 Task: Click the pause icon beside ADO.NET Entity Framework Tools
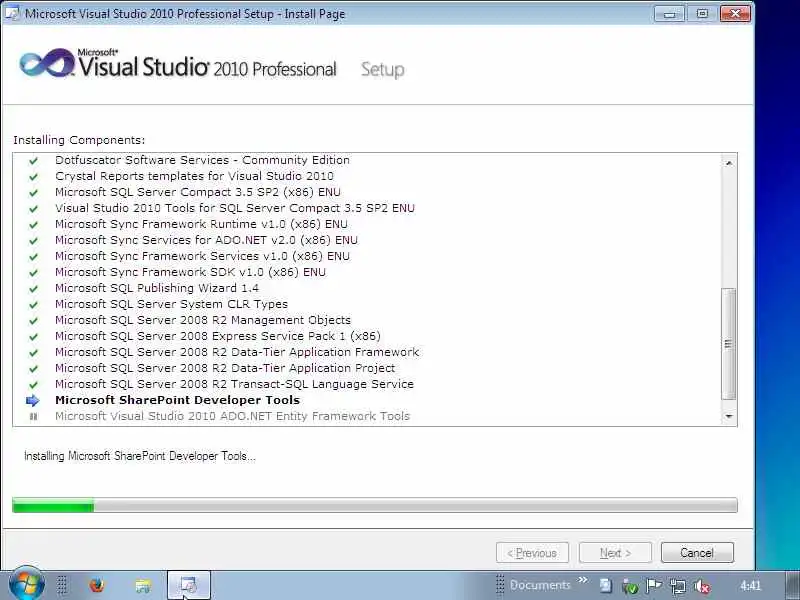pyautogui.click(x=33, y=416)
